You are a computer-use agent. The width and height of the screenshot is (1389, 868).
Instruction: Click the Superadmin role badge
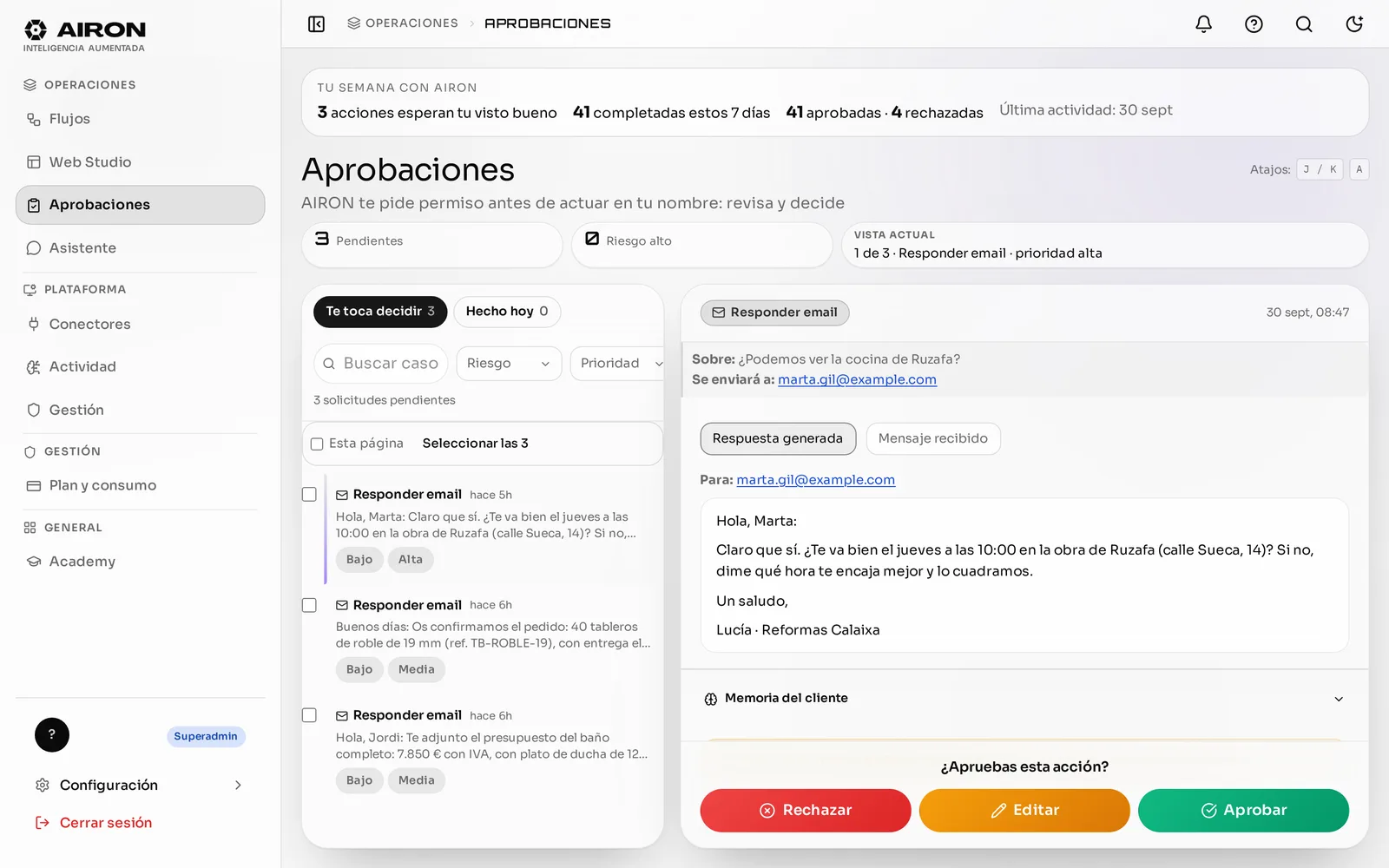206,737
